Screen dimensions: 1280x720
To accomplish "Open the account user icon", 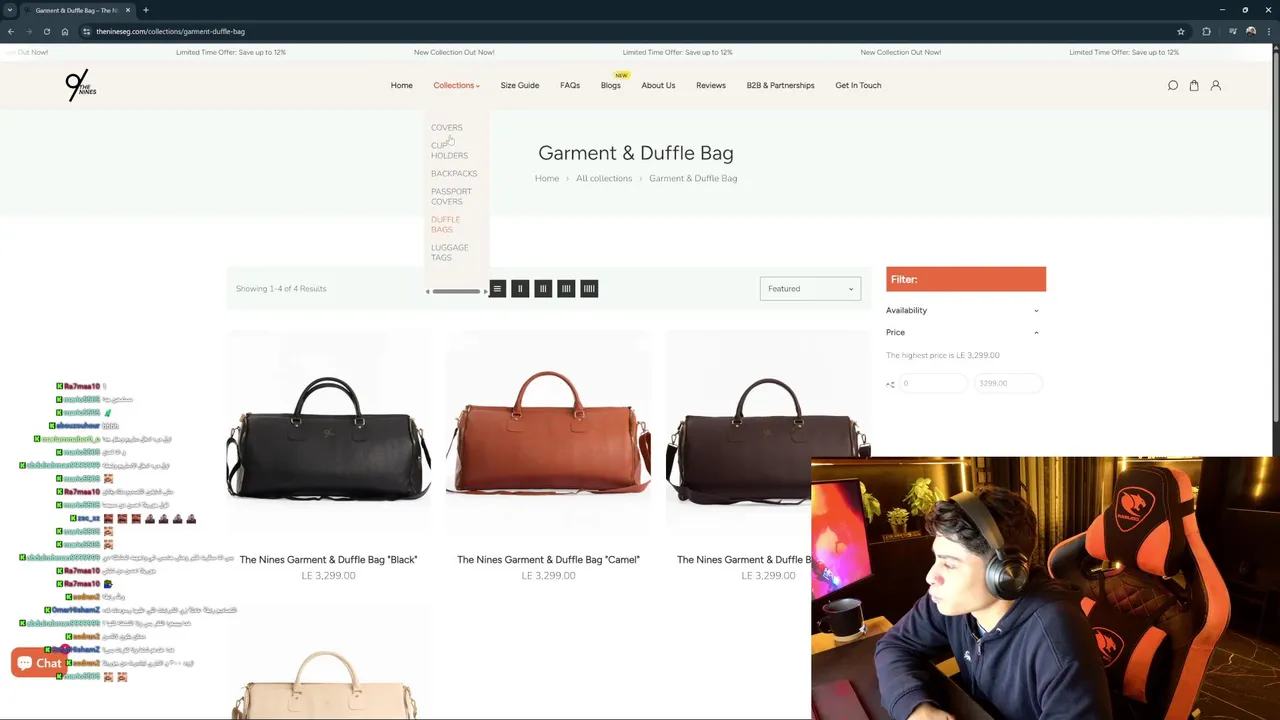I will coord(1216,85).
